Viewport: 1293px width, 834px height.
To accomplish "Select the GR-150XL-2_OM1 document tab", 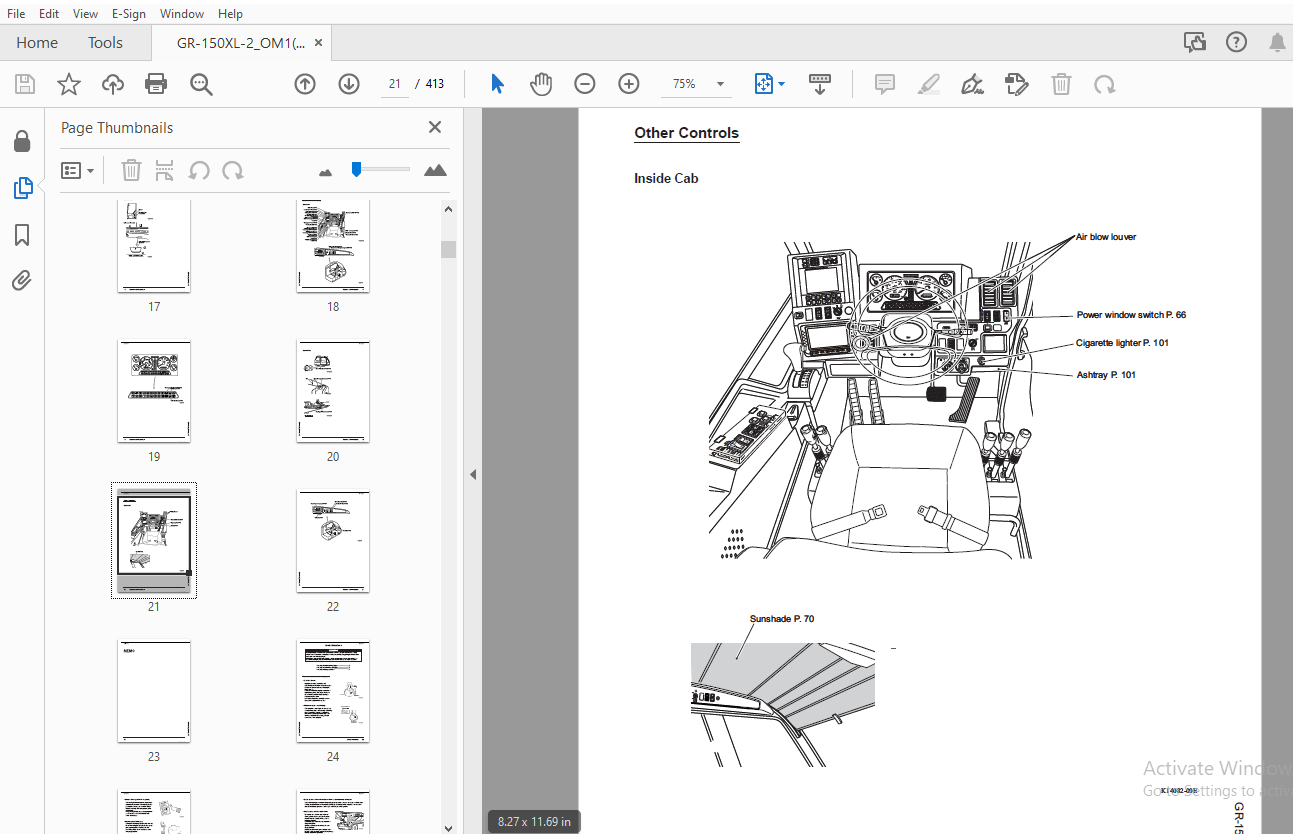I will pos(241,43).
